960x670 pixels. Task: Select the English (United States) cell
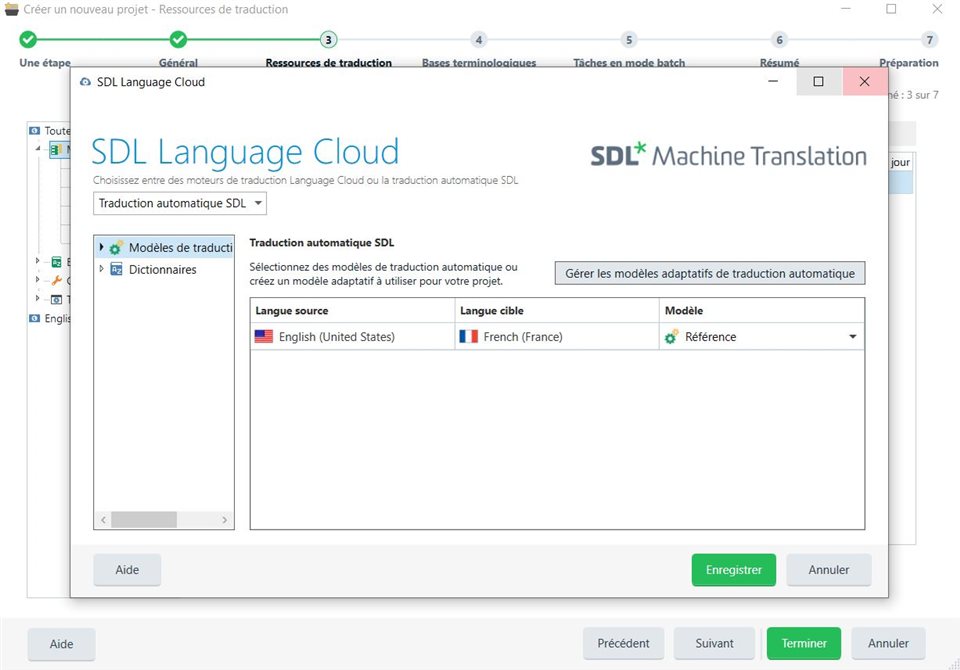point(352,336)
